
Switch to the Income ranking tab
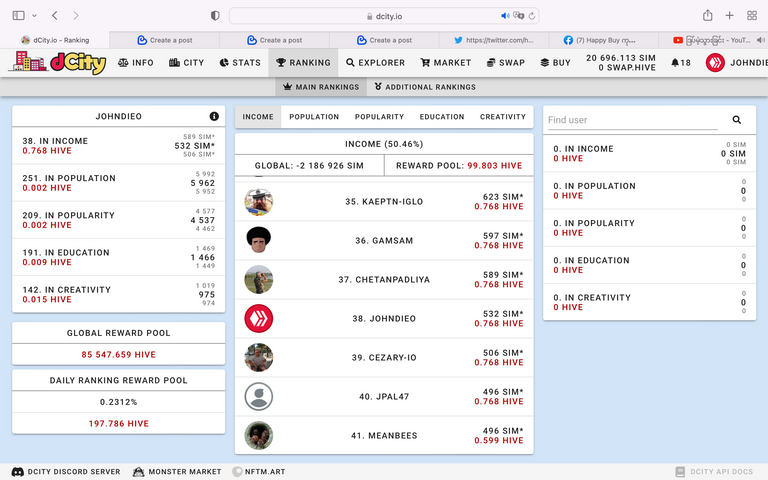(x=258, y=117)
